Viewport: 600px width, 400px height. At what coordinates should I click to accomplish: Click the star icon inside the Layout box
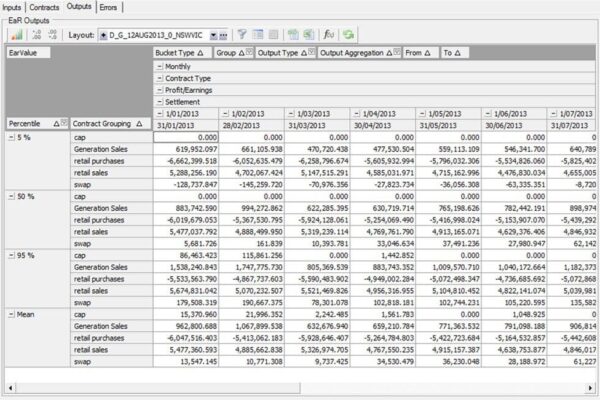[103, 36]
